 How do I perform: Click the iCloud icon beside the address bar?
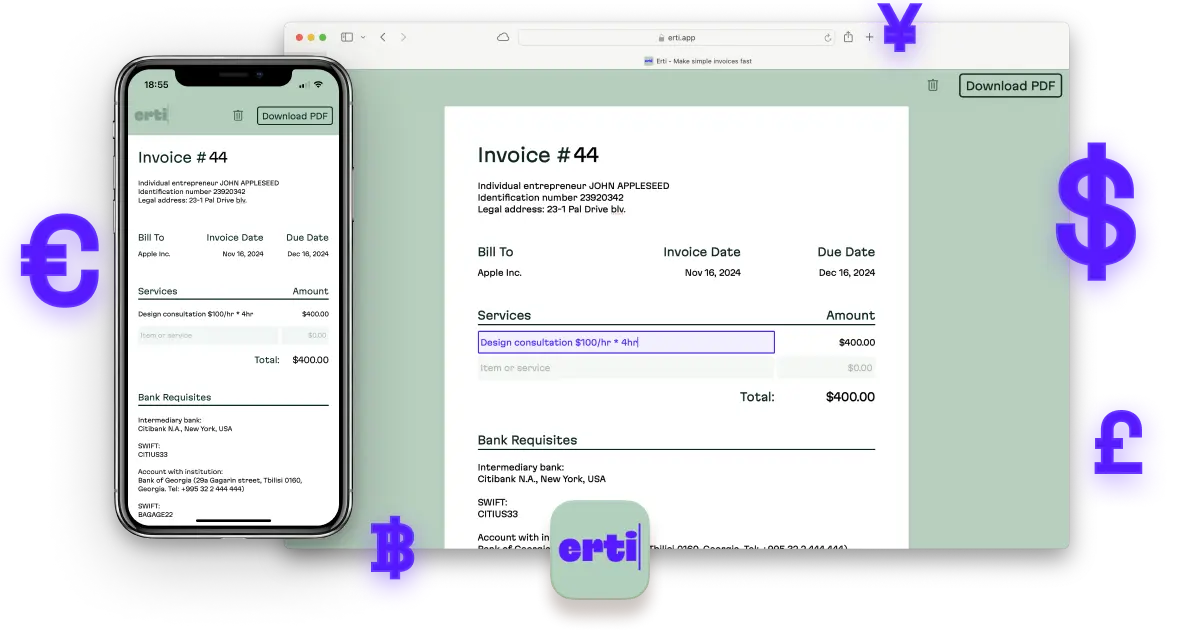point(503,37)
